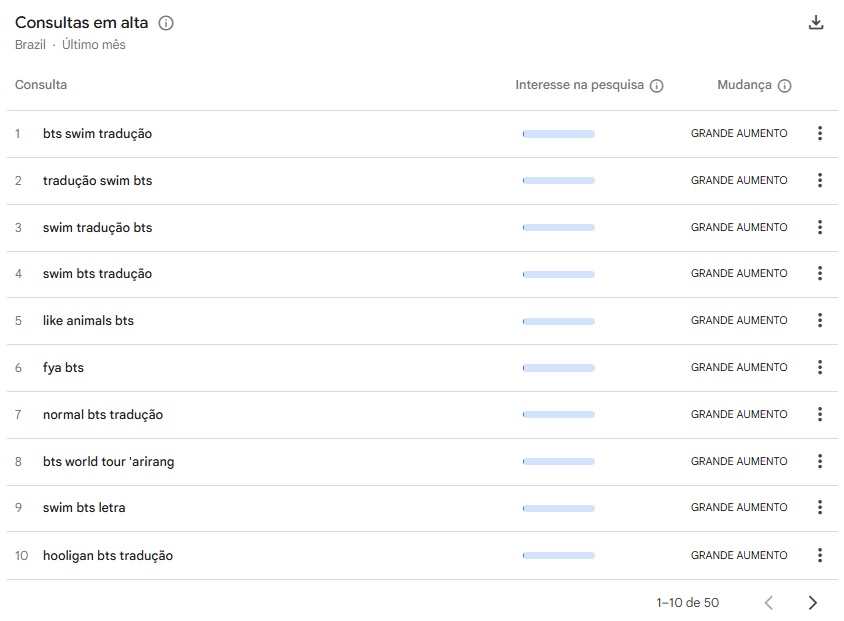The width and height of the screenshot is (844, 621).
Task: Download the Consultas em alta data
Action: (x=815, y=23)
